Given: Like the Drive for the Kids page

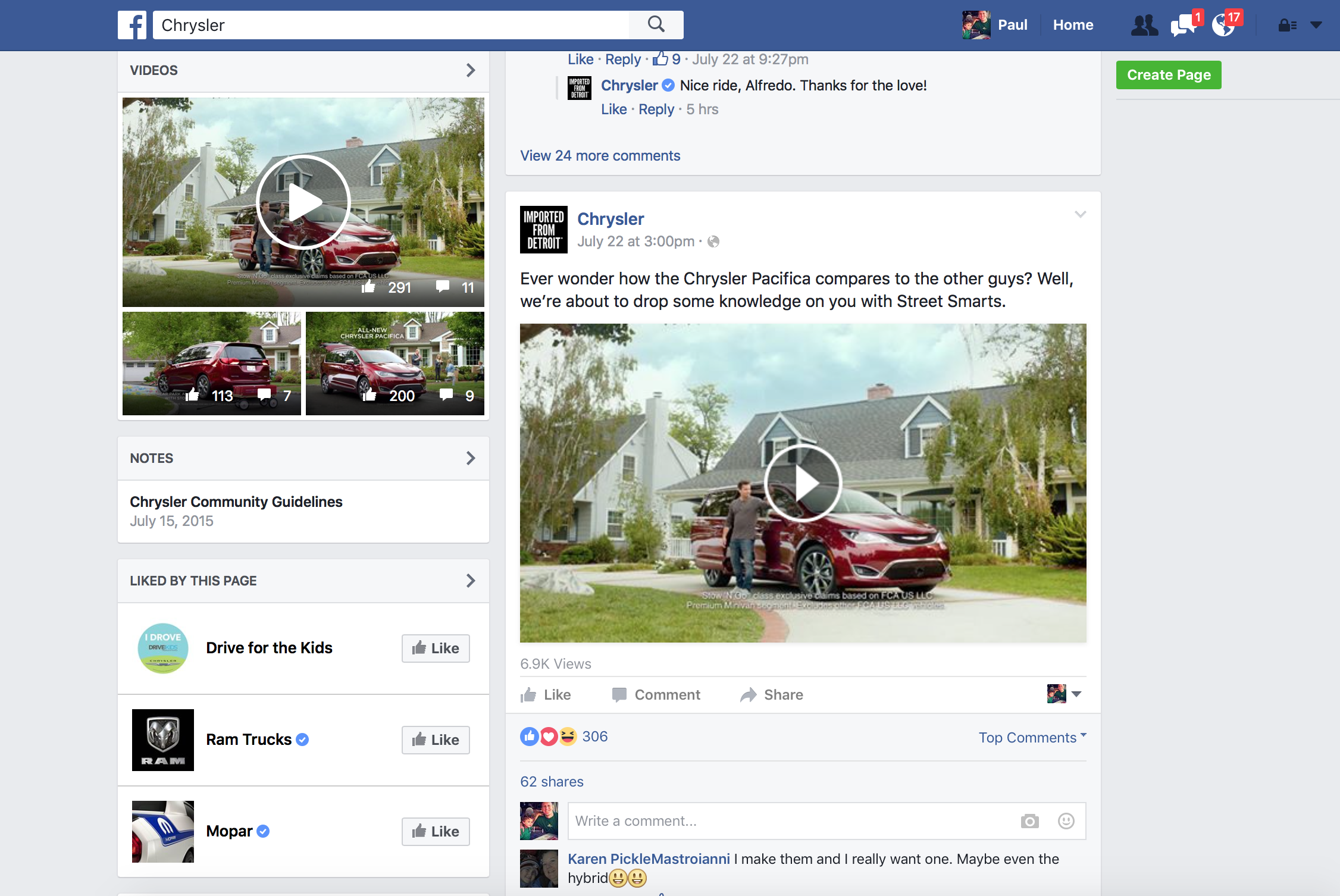Looking at the screenshot, I should pyautogui.click(x=436, y=648).
